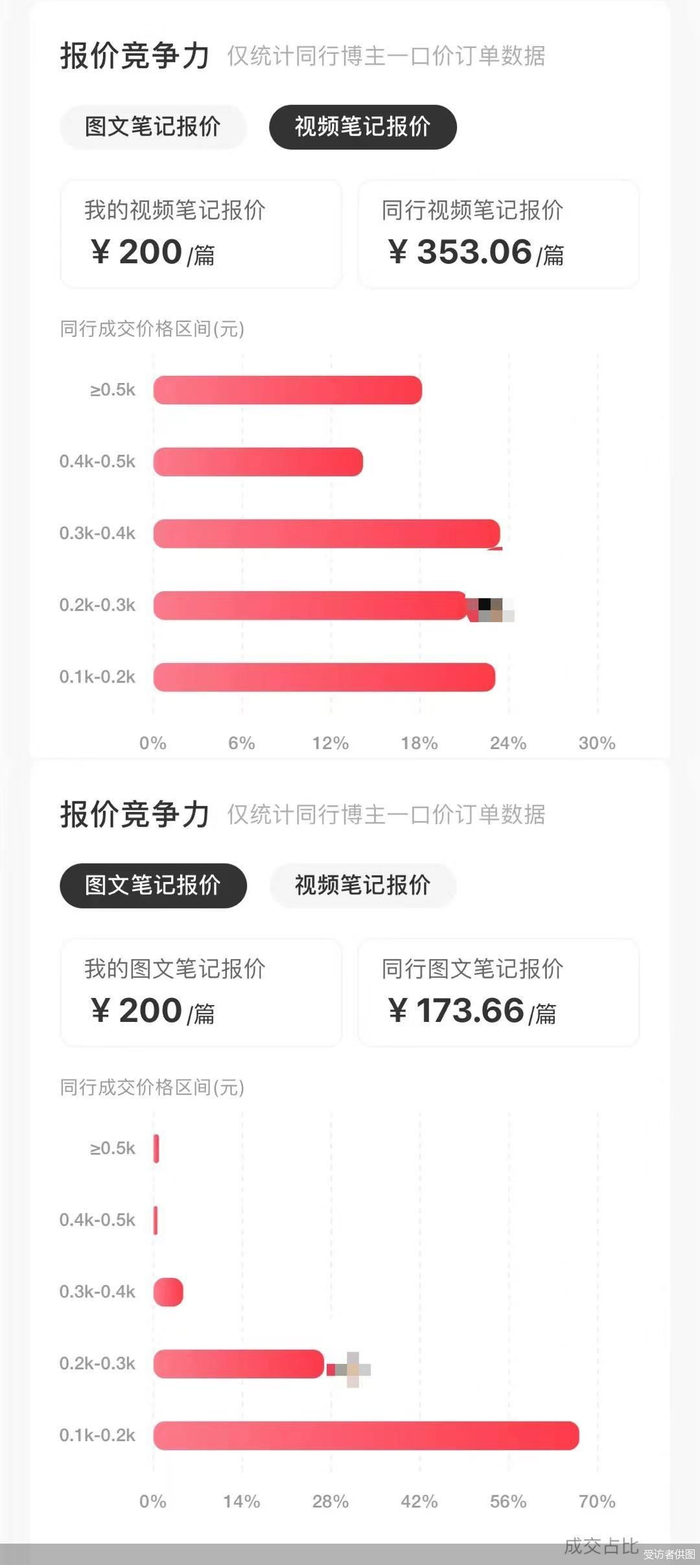This screenshot has height=1565, width=700.
Task: Select the dark highlighted 视频笔记报价 tab
Action: coord(362,127)
